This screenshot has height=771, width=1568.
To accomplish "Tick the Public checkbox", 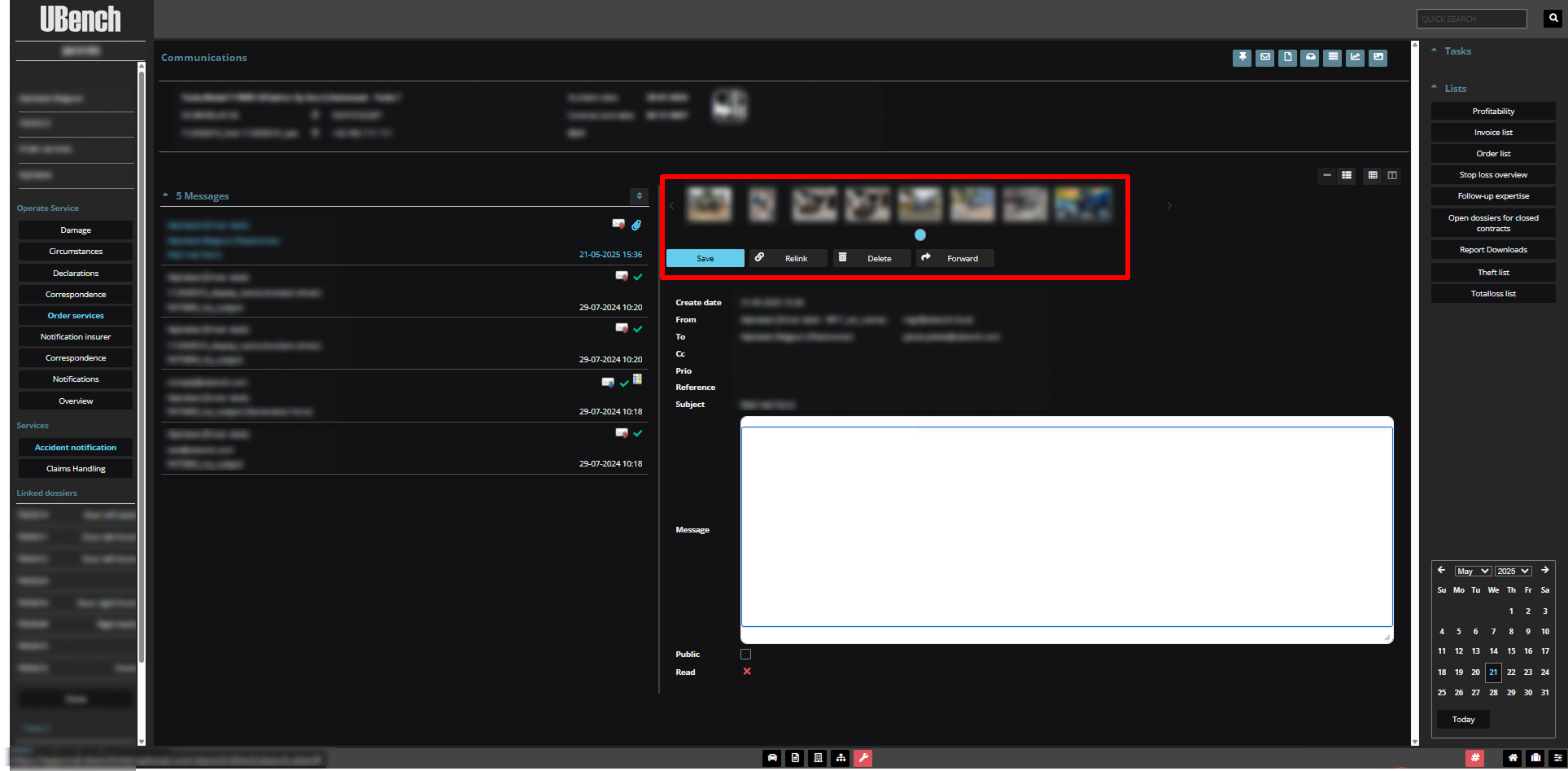I will tap(745, 655).
